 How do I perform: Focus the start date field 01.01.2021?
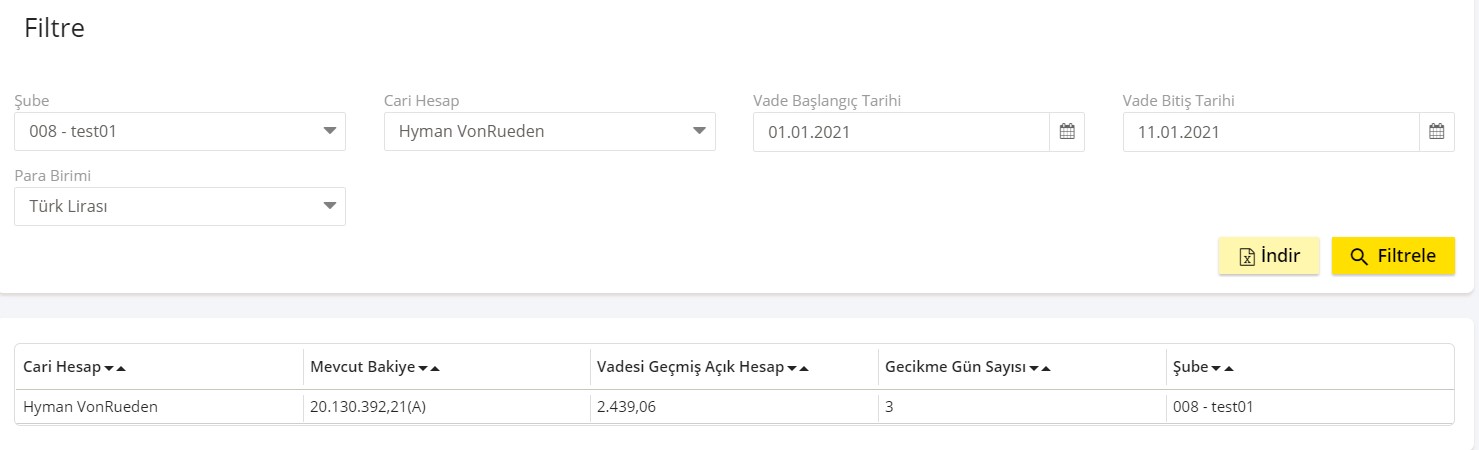pyautogui.click(x=901, y=131)
